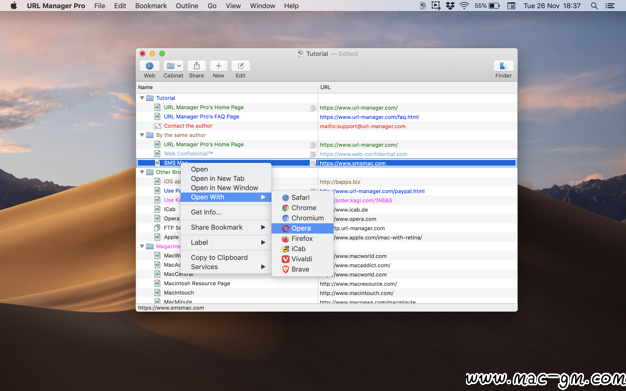Click the Wi-Fi status icon
This screenshot has height=391, width=626.
(x=464, y=6)
